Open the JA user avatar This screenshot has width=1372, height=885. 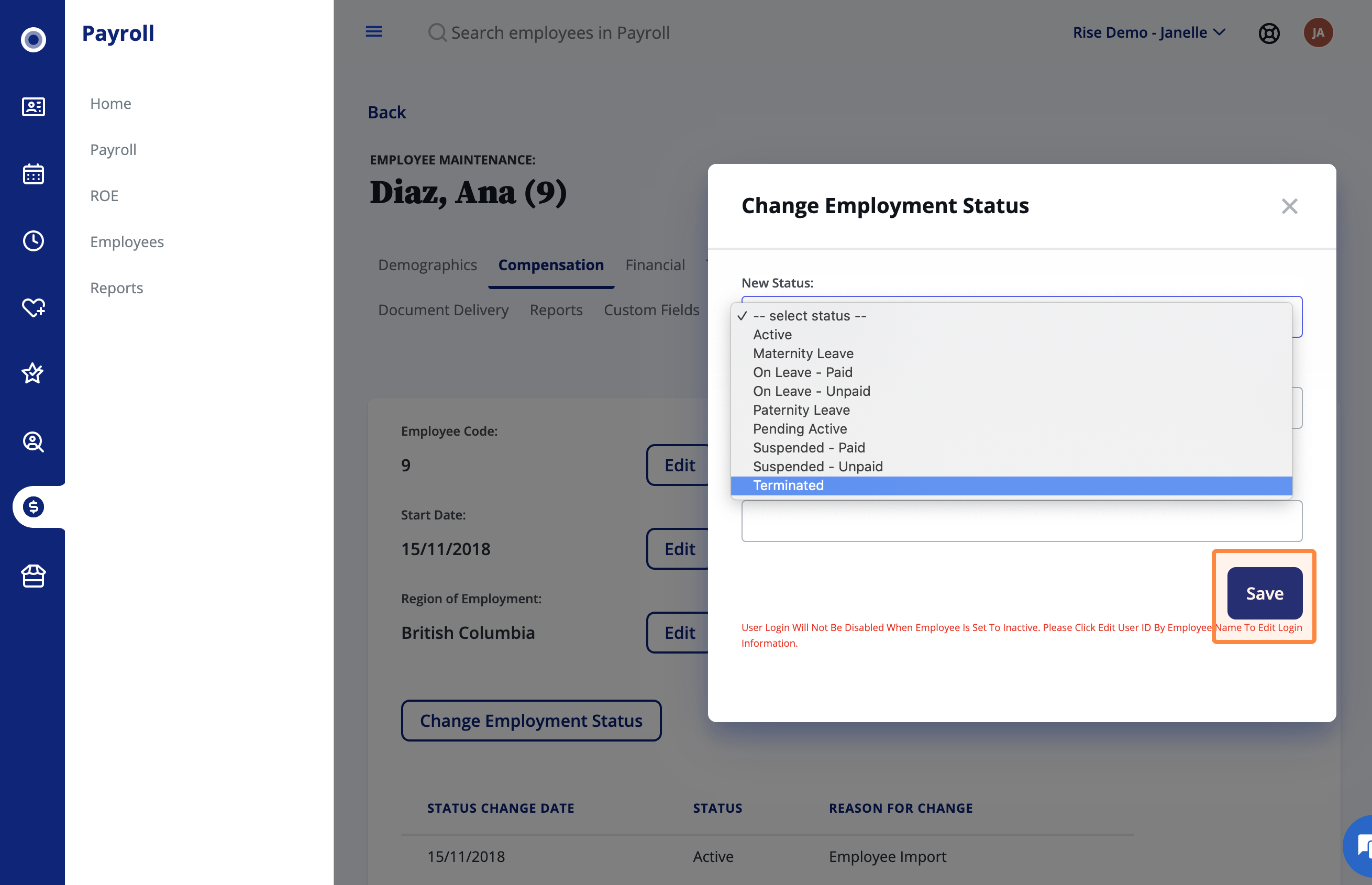(x=1318, y=33)
